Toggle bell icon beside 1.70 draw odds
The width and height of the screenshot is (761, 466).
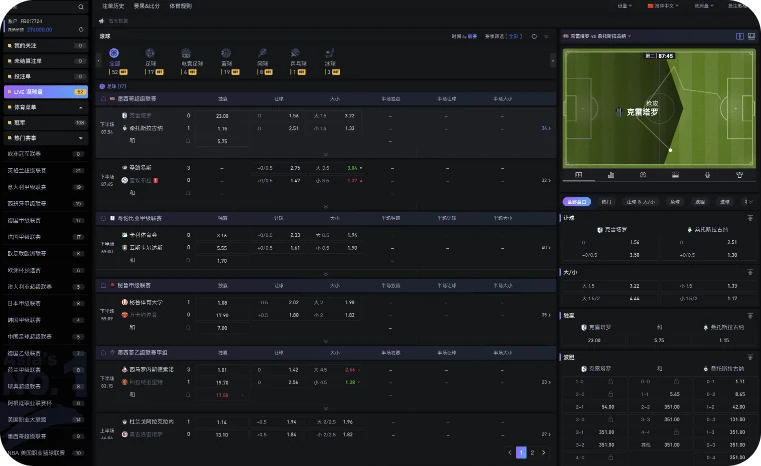click(188, 261)
